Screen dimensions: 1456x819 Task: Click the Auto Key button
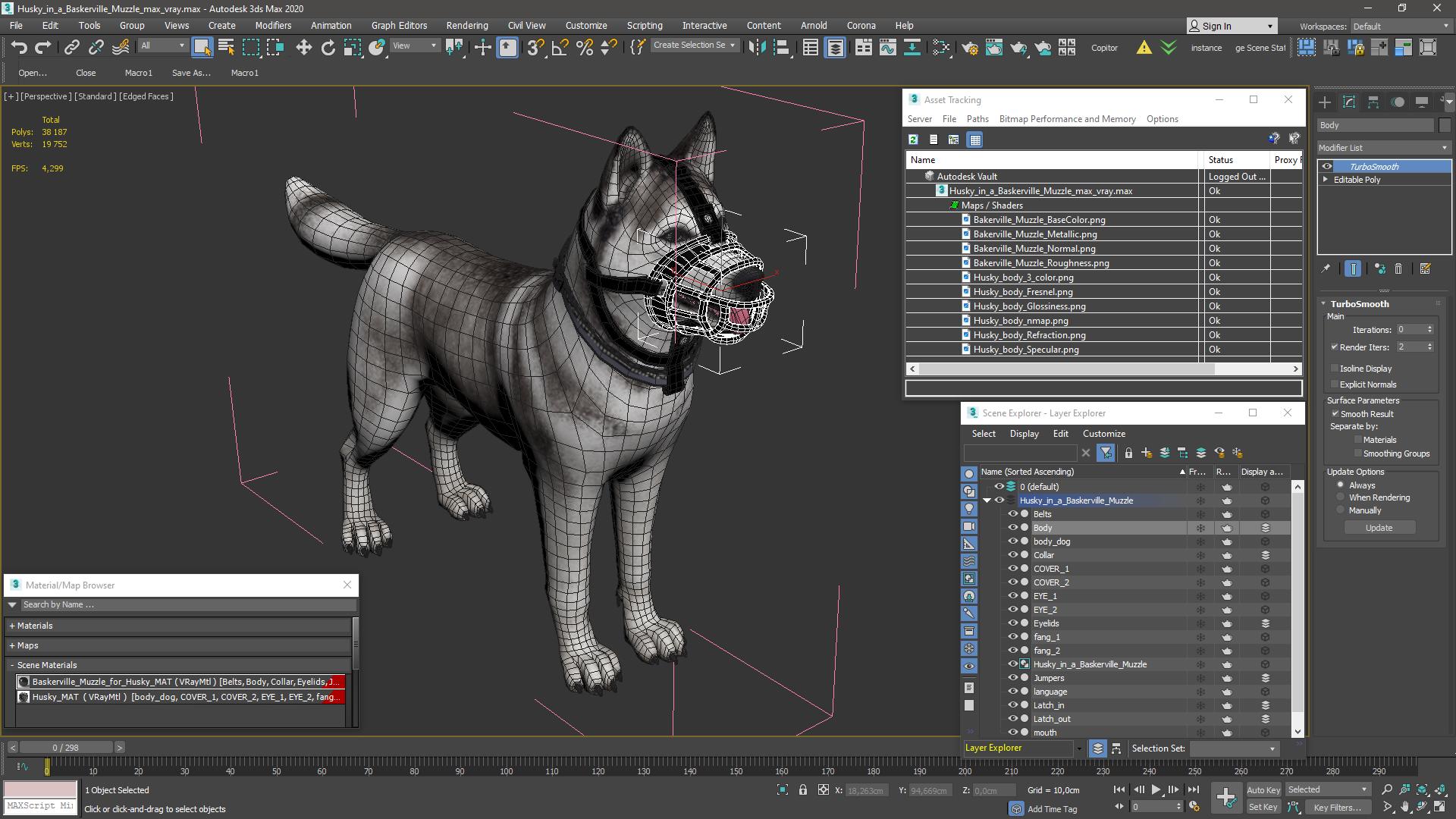1263,790
